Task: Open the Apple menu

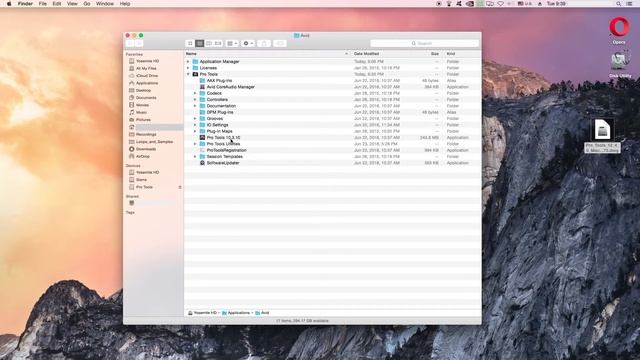Action: (x=9, y=4)
